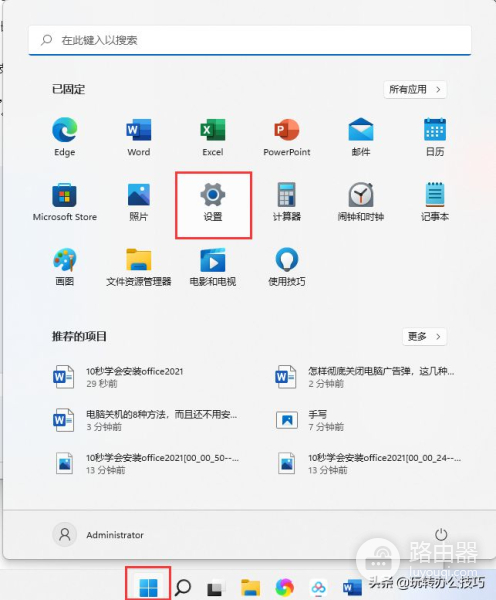The height and width of the screenshot is (600, 496).
Task: Open document 怎样彻底关闭电脑广告弹
Action: pyautogui.click(x=364, y=377)
